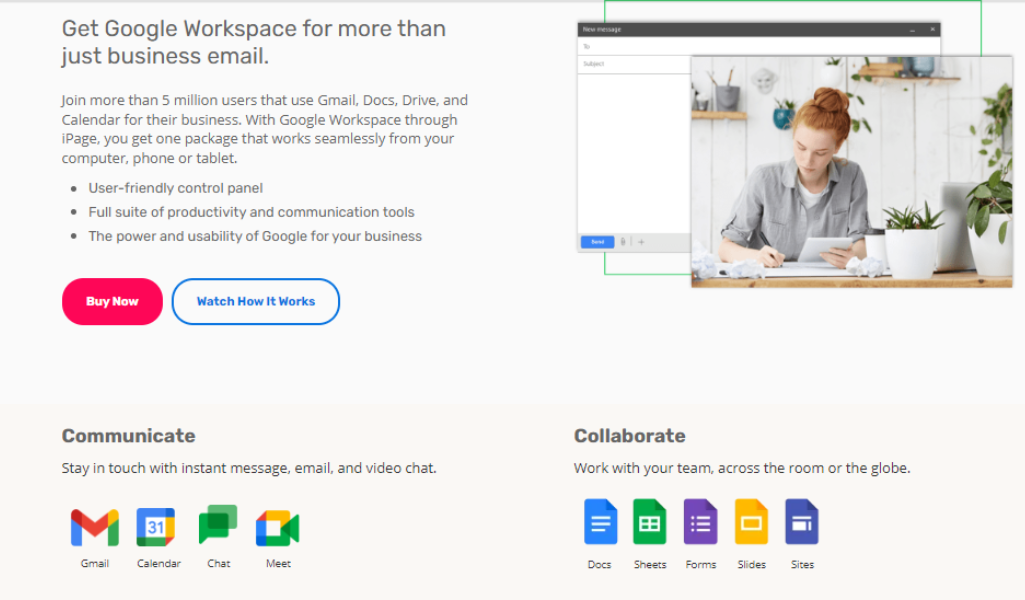
Task: Open the Google Slides icon
Action: 751,522
